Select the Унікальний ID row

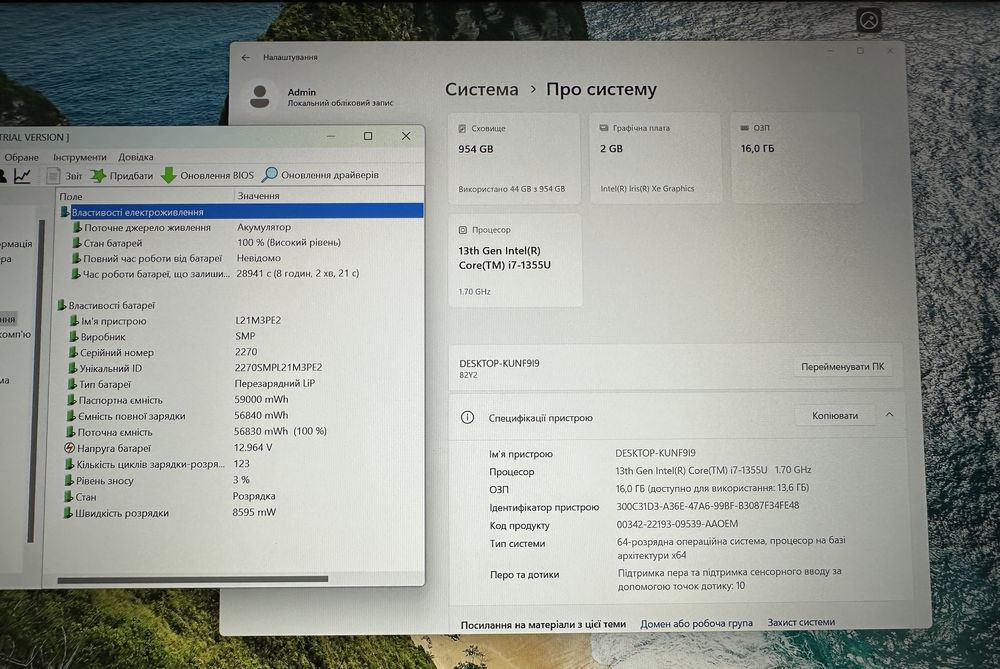click(x=240, y=368)
